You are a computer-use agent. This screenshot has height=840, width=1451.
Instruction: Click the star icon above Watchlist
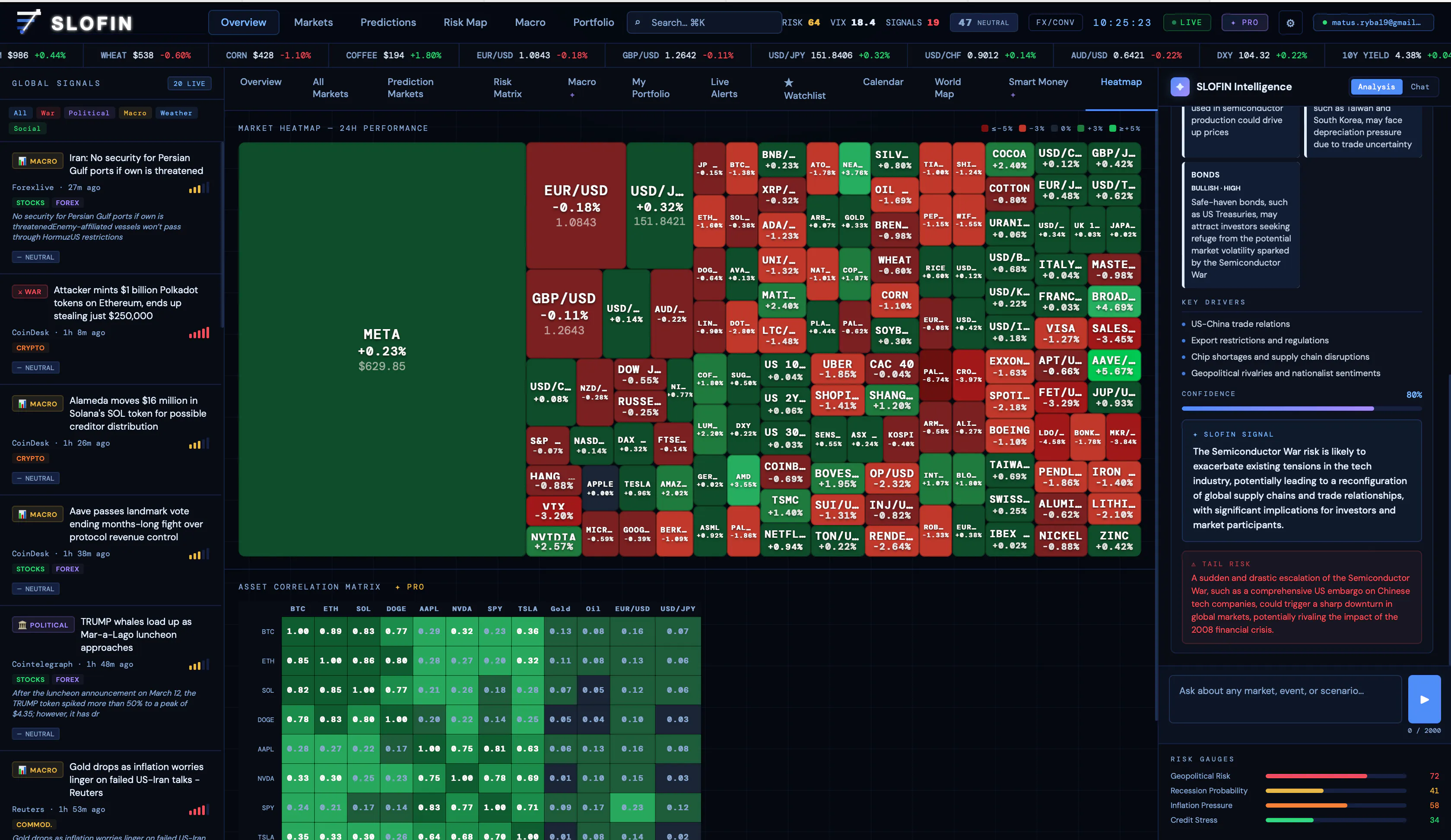pos(789,82)
